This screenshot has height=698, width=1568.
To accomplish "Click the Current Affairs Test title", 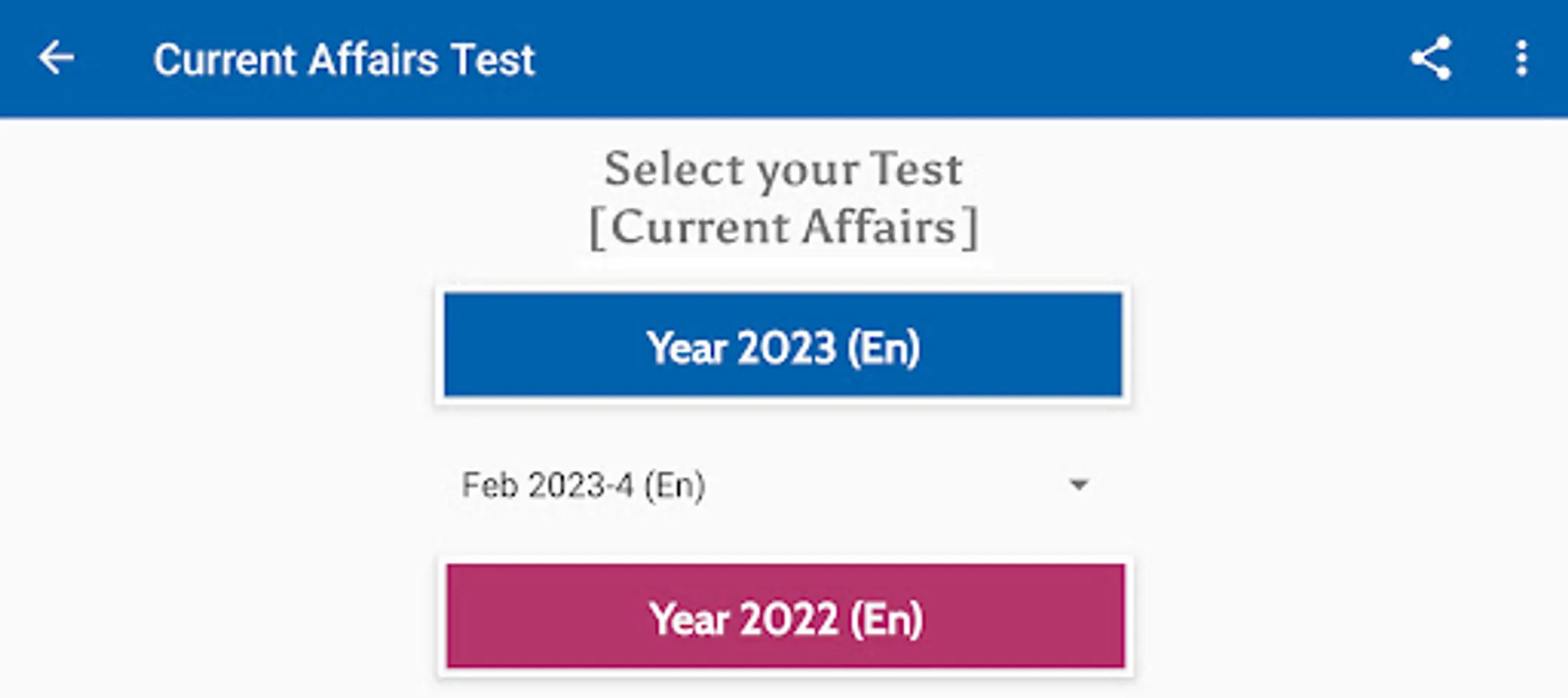I will click(x=344, y=60).
